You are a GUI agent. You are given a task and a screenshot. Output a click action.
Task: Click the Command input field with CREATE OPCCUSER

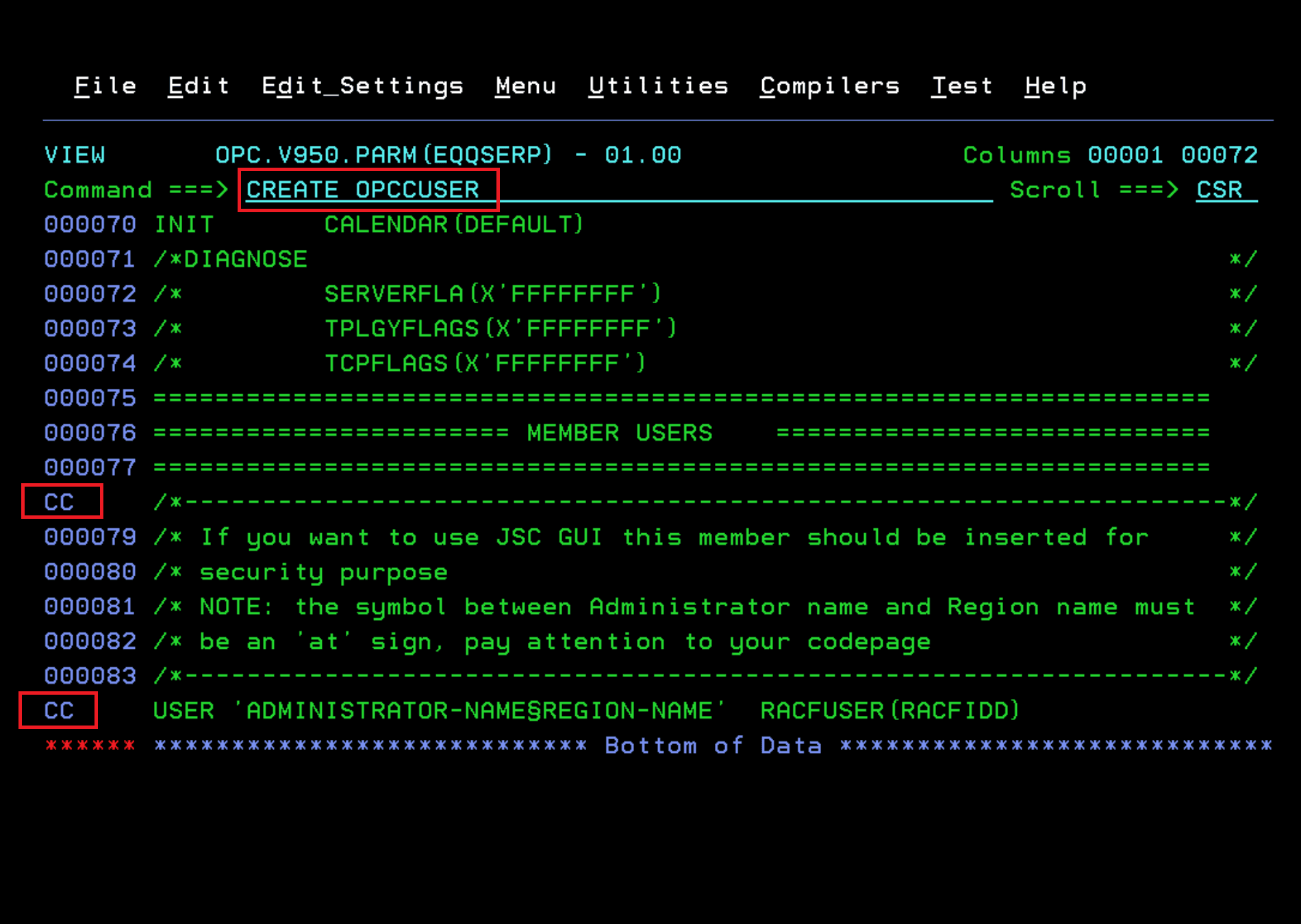point(619,190)
